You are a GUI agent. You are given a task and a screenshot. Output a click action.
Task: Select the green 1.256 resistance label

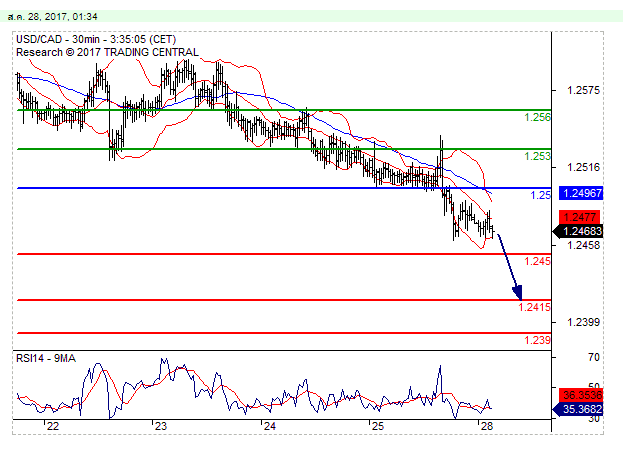coord(537,117)
